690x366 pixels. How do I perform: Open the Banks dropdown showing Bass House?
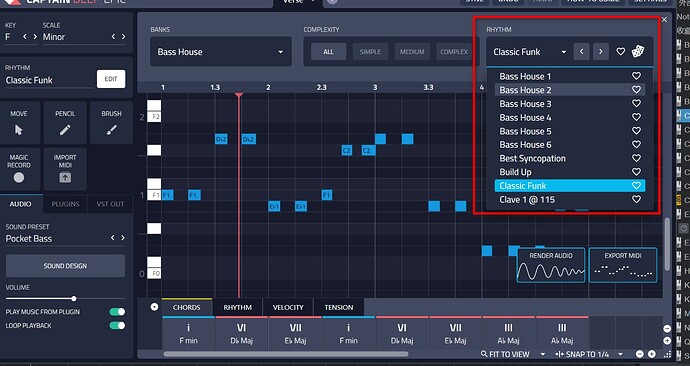pos(221,52)
